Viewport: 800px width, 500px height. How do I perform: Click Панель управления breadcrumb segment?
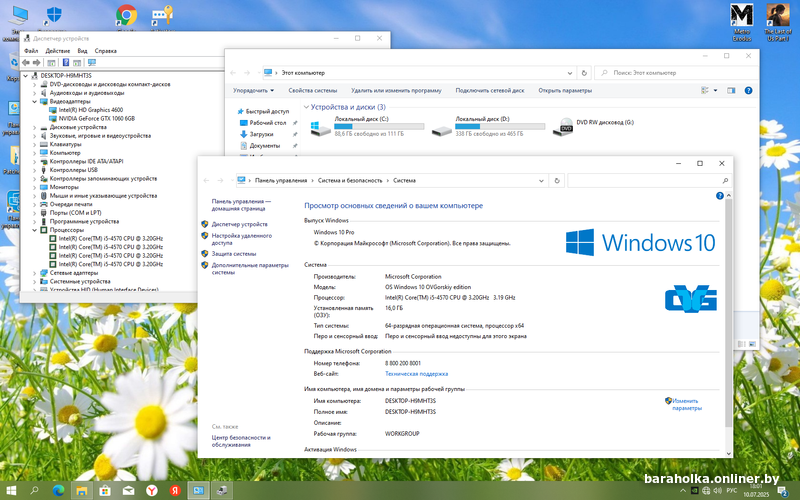[x=281, y=181]
